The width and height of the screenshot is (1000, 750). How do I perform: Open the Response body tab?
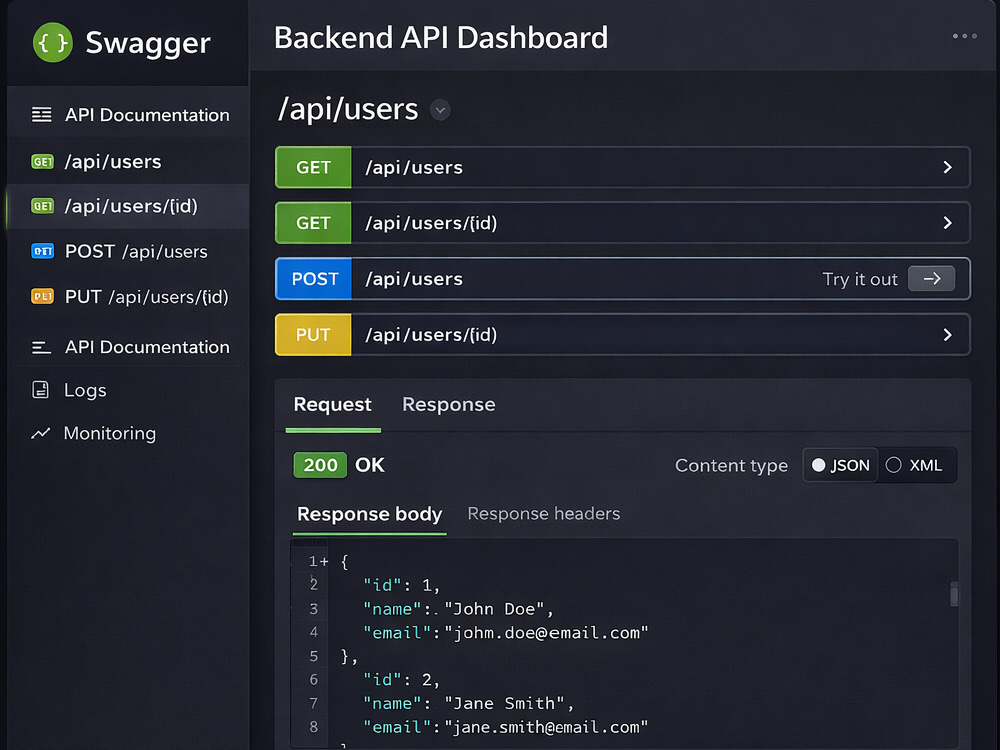(369, 514)
